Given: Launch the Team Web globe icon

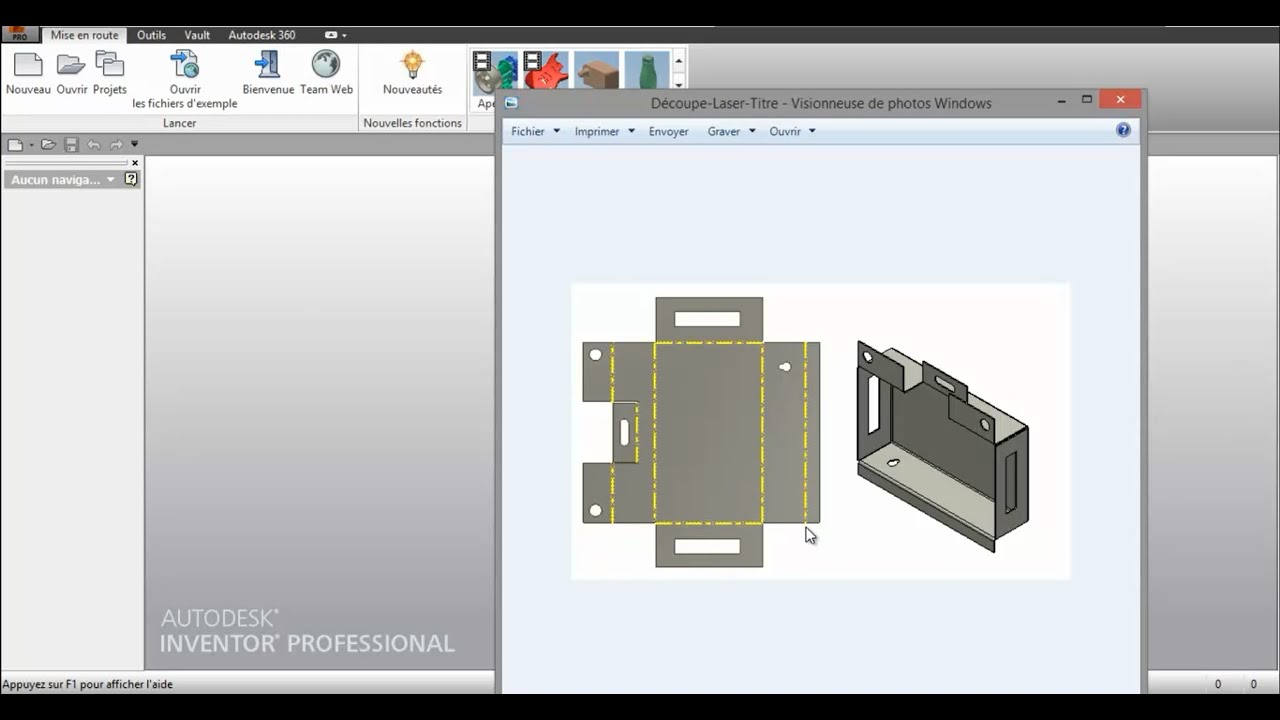Looking at the screenshot, I should (x=326, y=65).
